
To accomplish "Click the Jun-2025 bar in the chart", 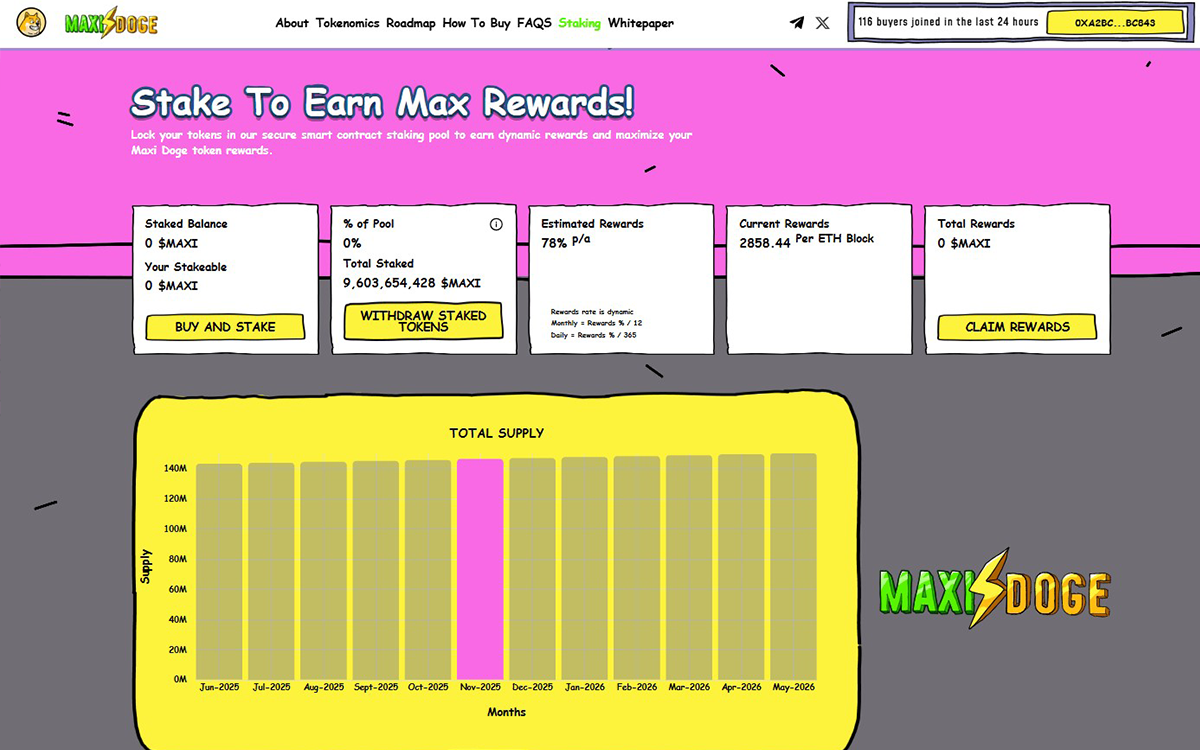I will [x=219, y=572].
